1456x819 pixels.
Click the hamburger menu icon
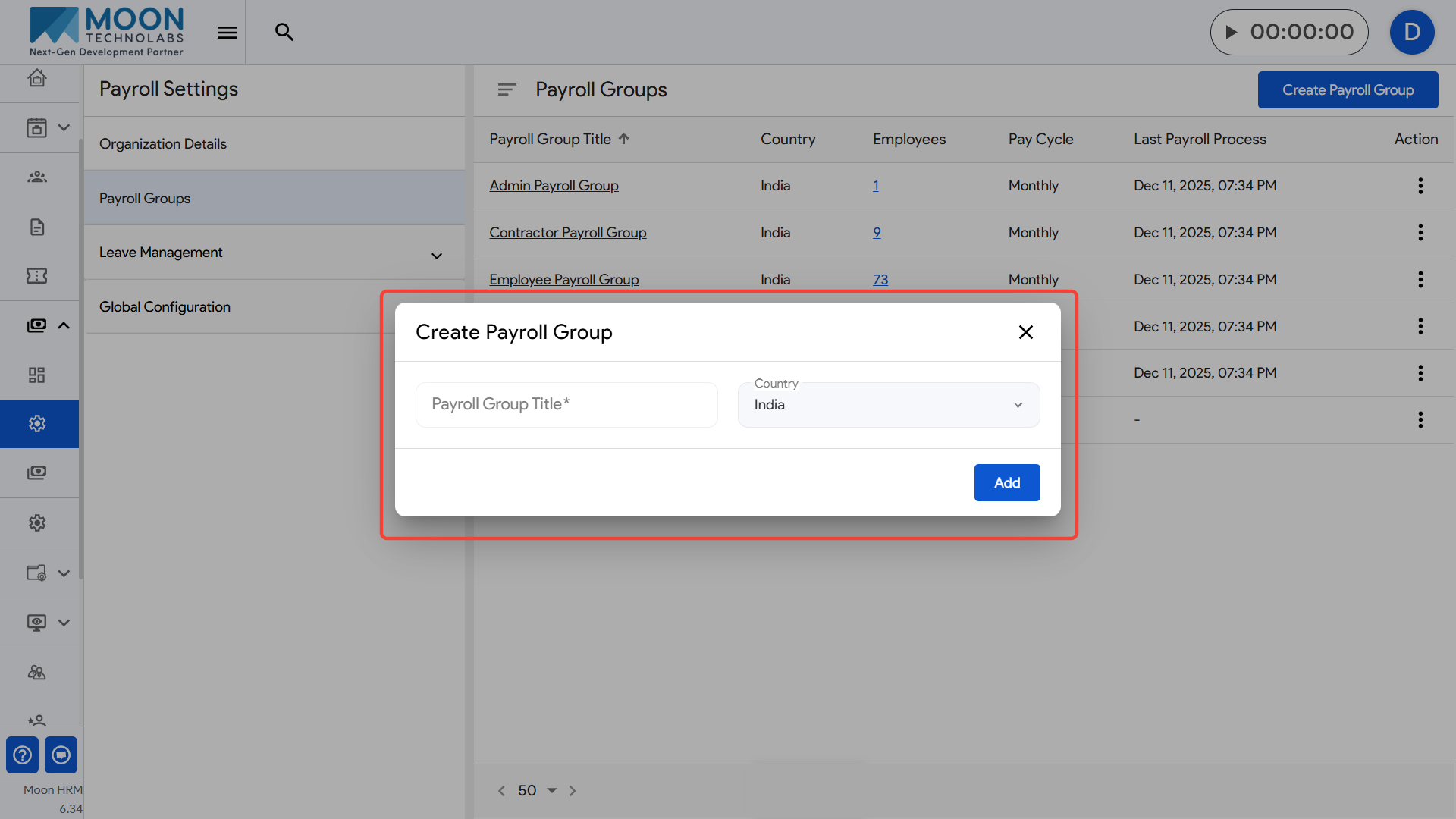click(x=227, y=32)
